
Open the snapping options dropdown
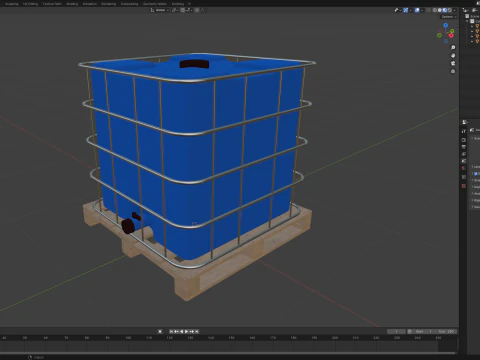tap(189, 10)
